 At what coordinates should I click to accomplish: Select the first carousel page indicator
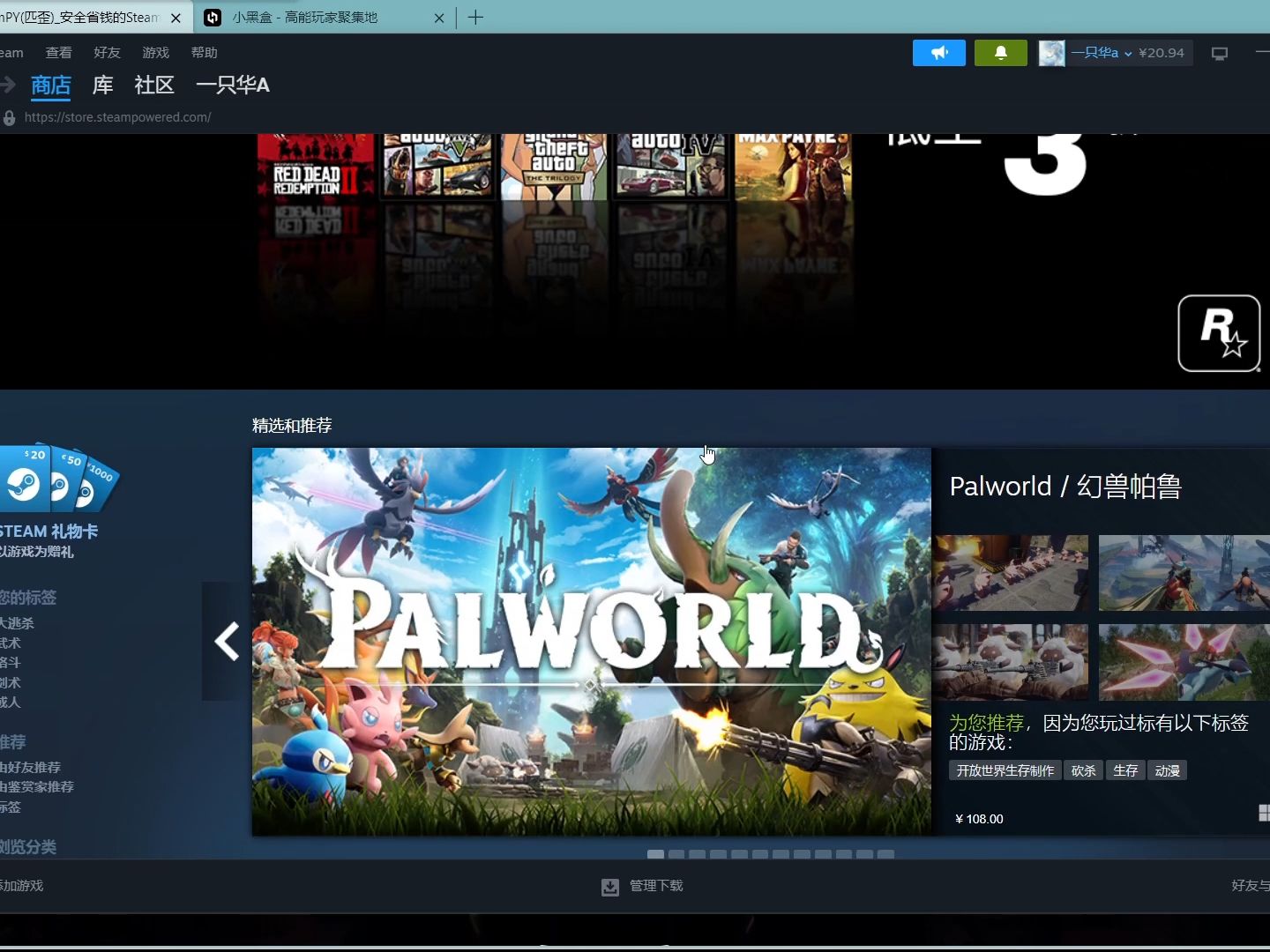point(655,854)
